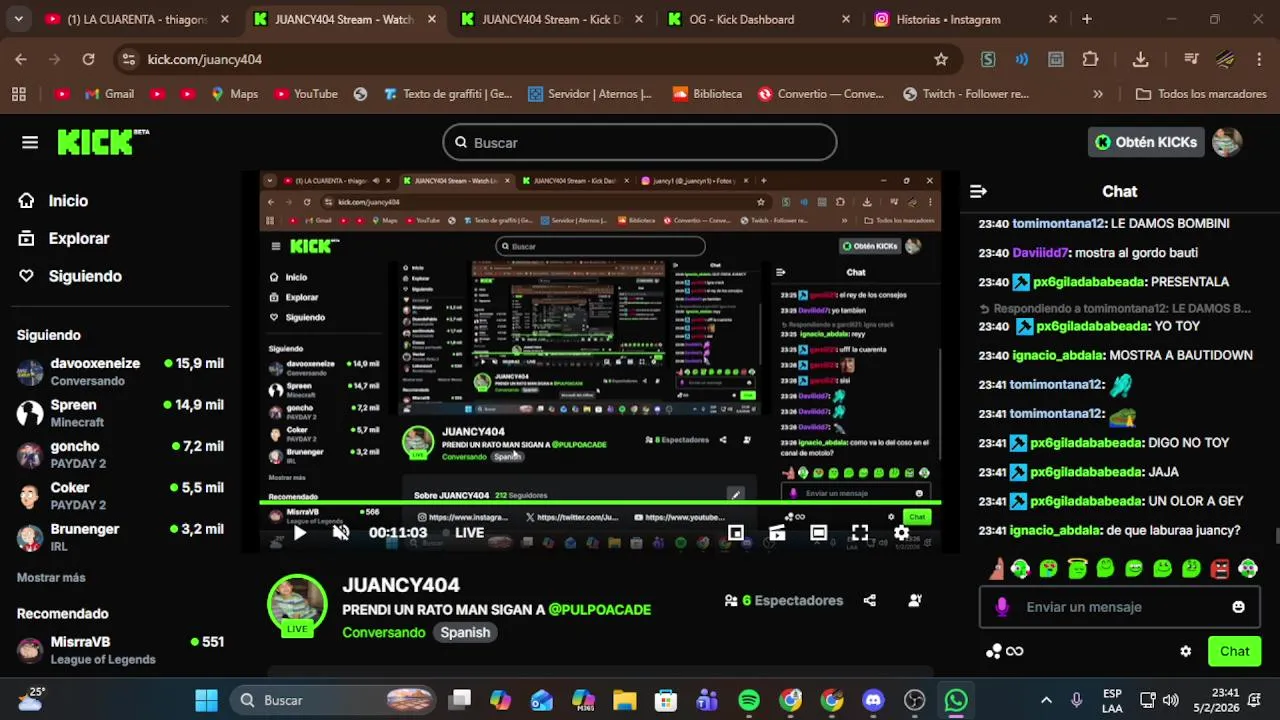Click the Spanish language tag
The width and height of the screenshot is (1280, 720).
click(x=465, y=632)
